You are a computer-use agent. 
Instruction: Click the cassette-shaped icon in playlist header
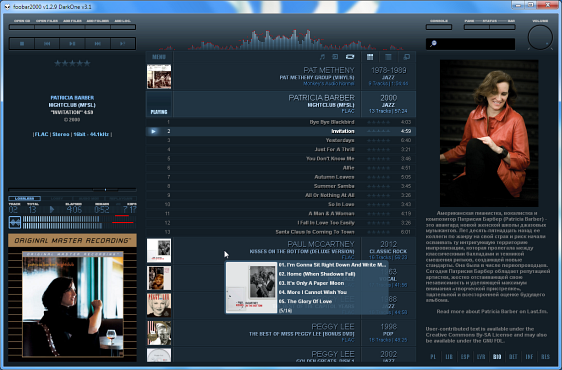(350, 57)
